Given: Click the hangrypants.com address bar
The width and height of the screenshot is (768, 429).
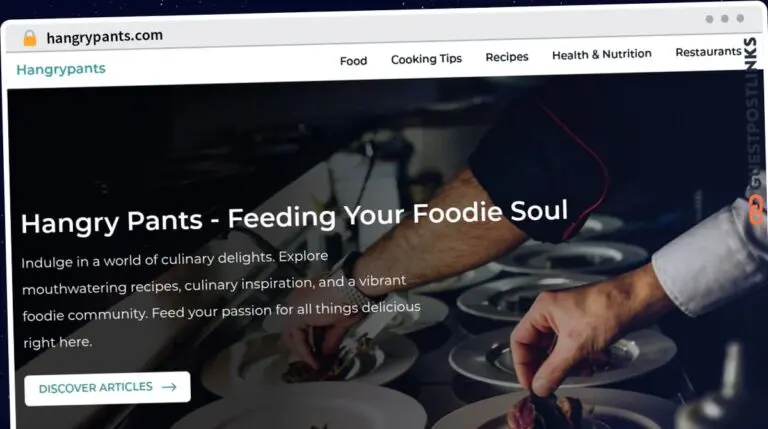Looking at the screenshot, I should tap(104, 37).
